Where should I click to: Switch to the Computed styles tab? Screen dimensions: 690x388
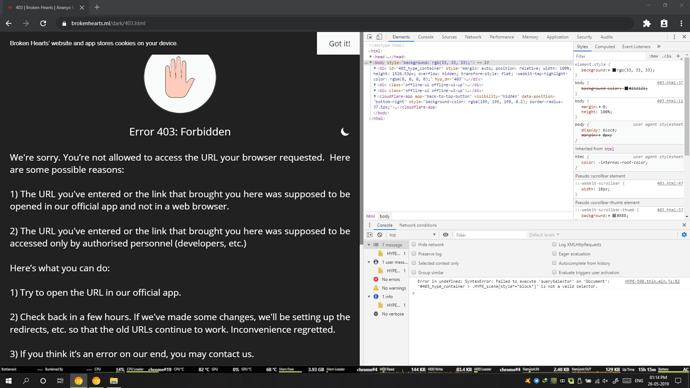tap(605, 47)
